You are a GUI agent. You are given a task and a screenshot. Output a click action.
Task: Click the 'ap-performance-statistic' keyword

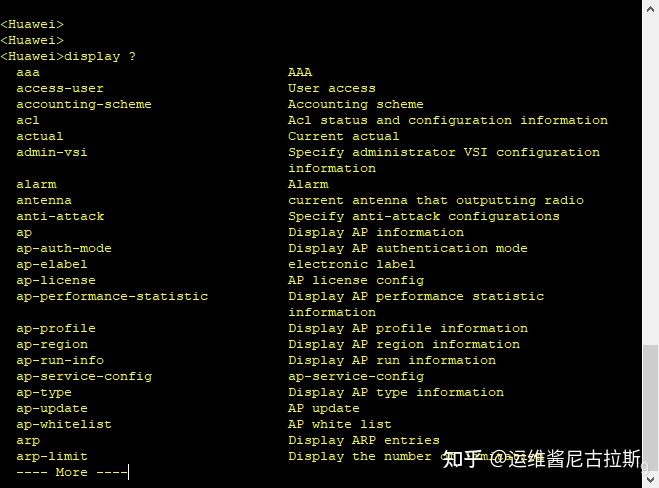pos(112,296)
